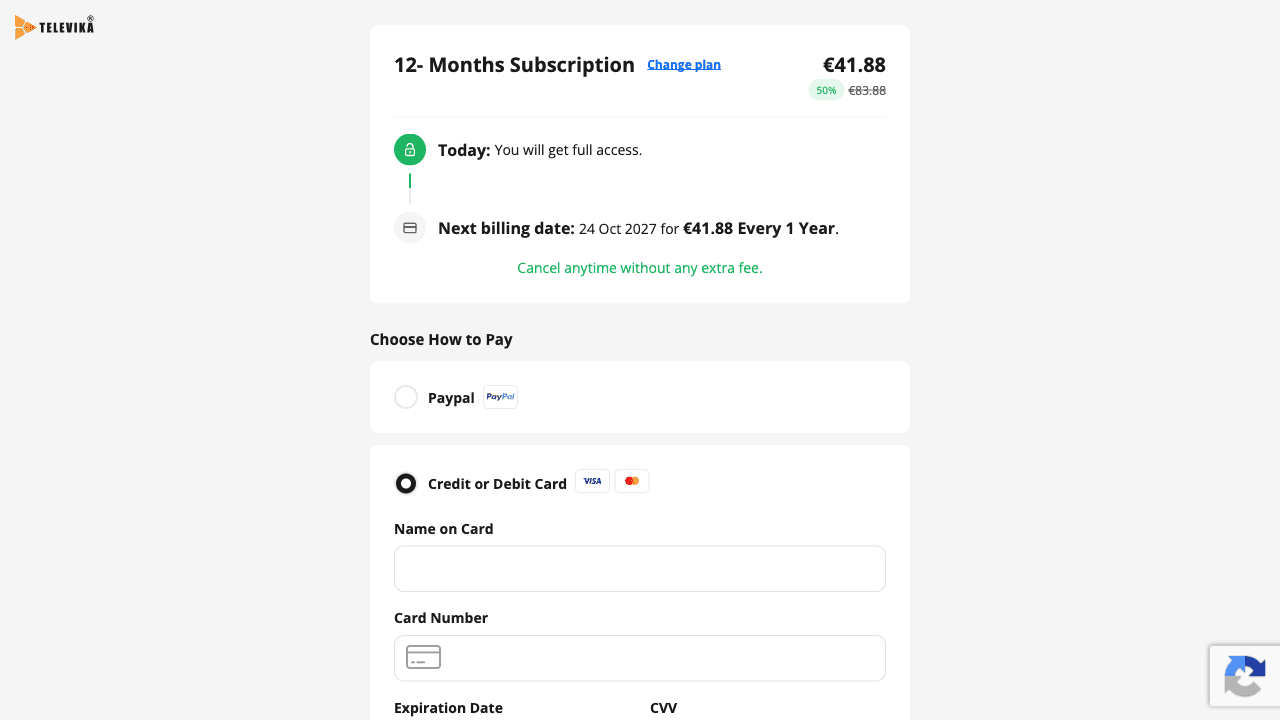Click the card icon inside Card Number field
This screenshot has height=720, width=1280.
coord(423,657)
